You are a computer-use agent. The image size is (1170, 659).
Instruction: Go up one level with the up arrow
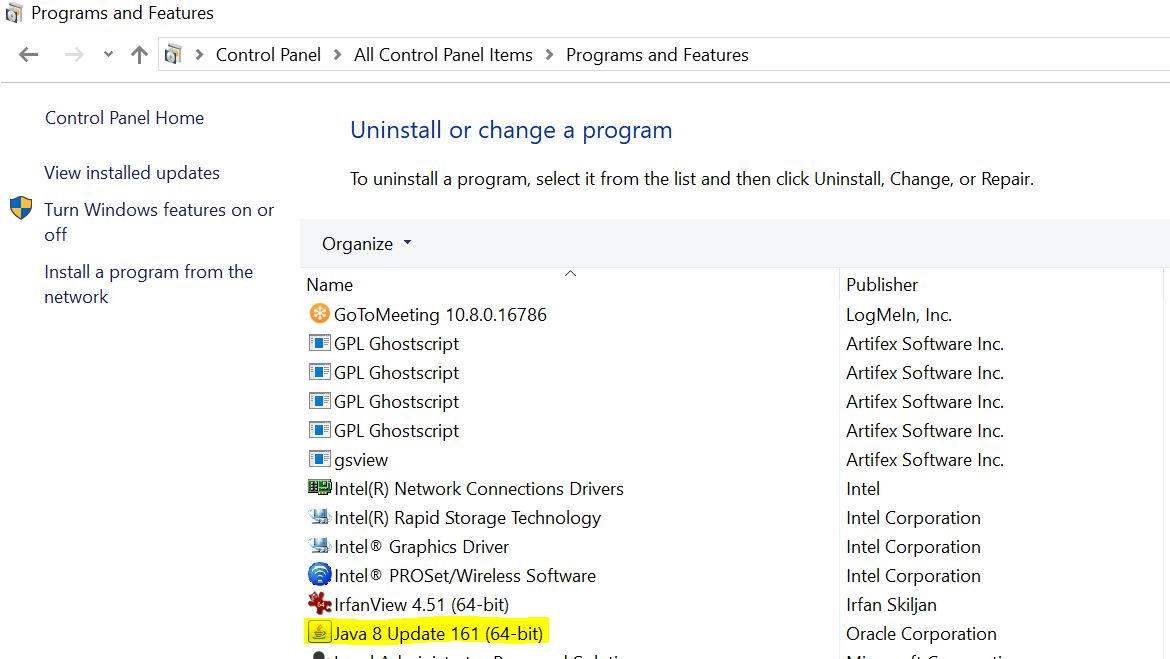(139, 54)
